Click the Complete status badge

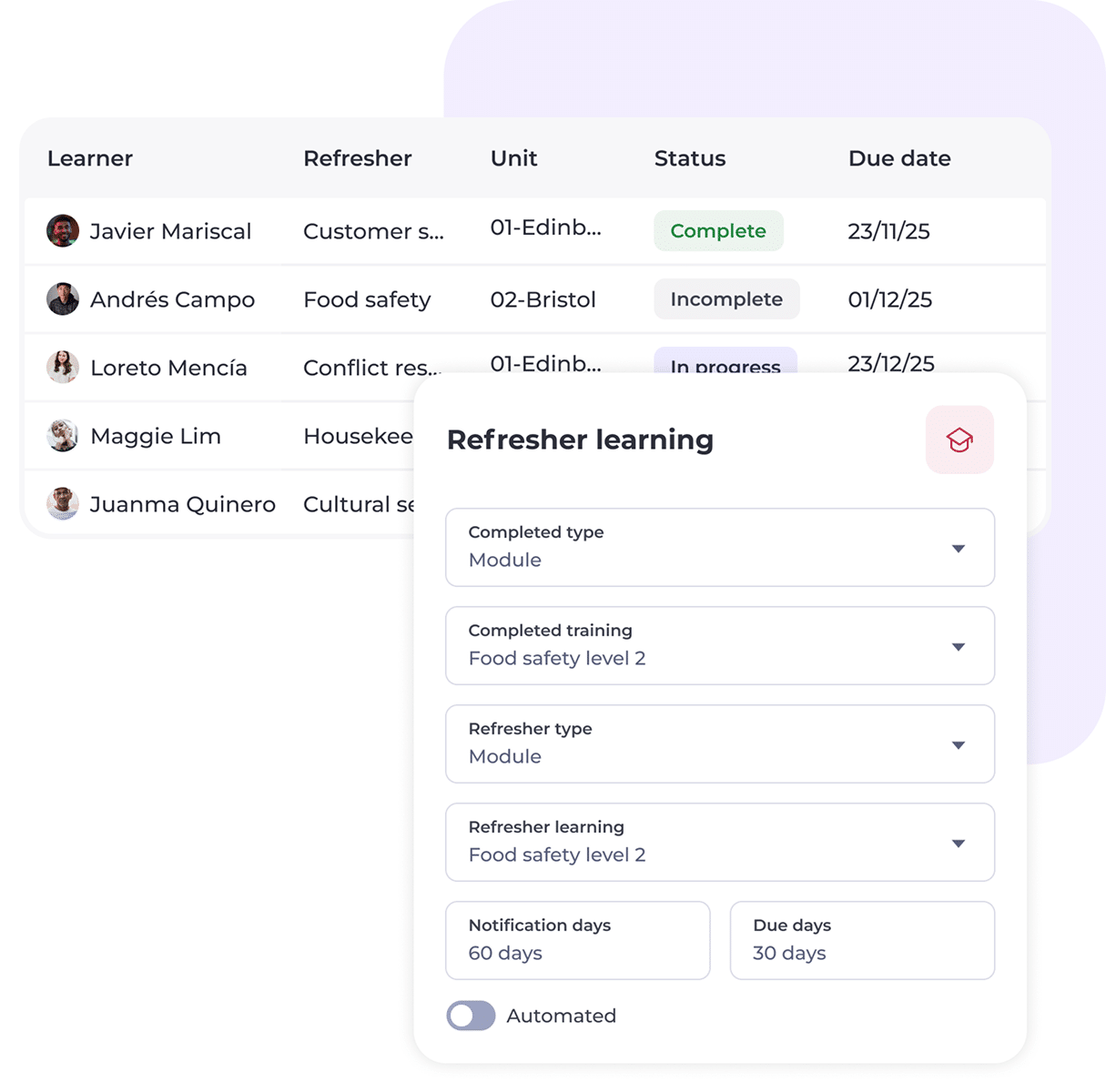coord(718,231)
